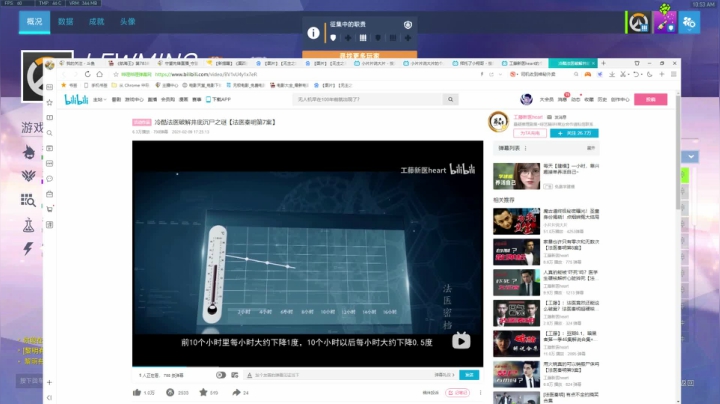Switch to the 头像 tab in game
The image size is (720, 404).
point(127,22)
